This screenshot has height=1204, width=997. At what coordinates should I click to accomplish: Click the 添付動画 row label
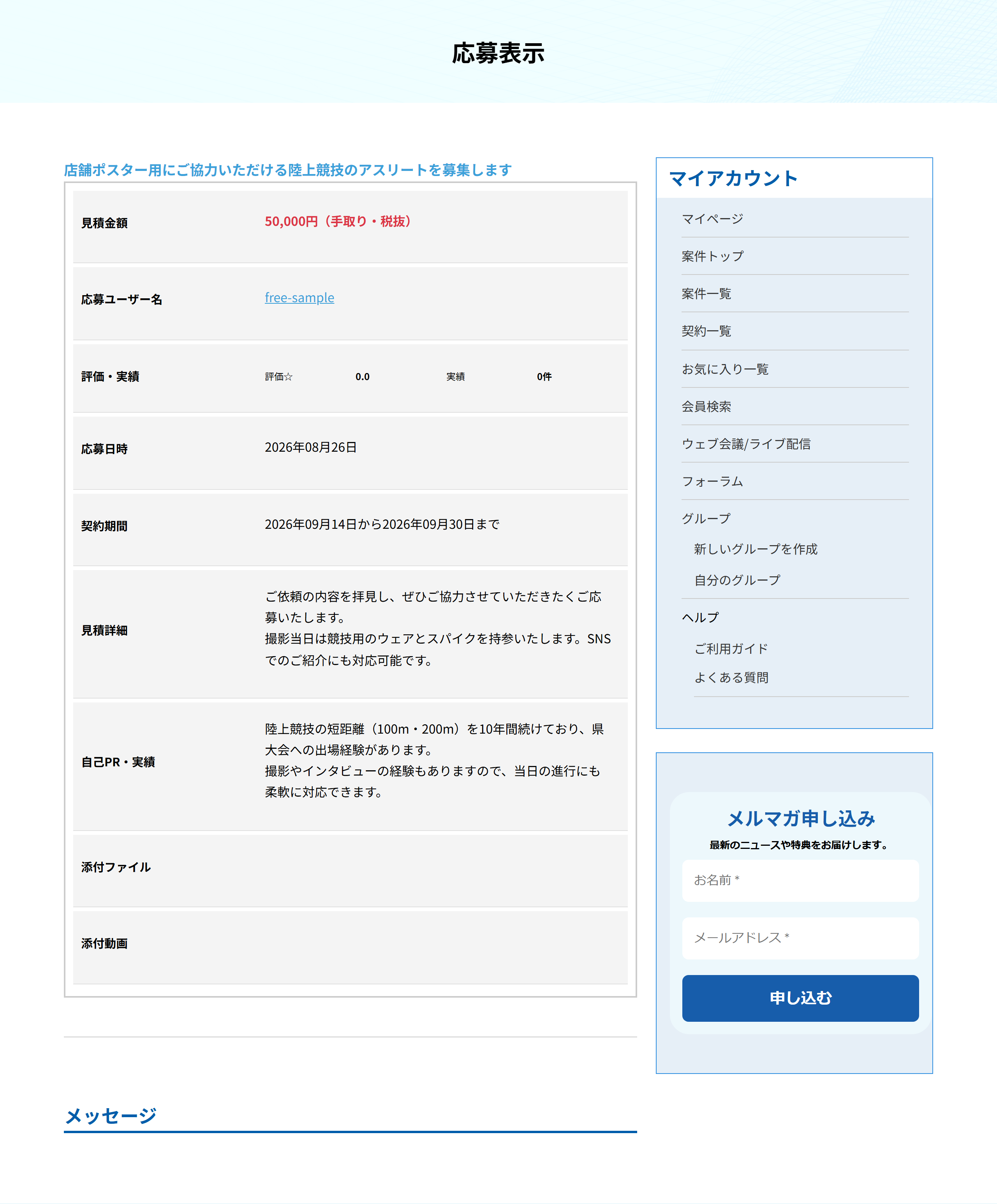coord(104,943)
